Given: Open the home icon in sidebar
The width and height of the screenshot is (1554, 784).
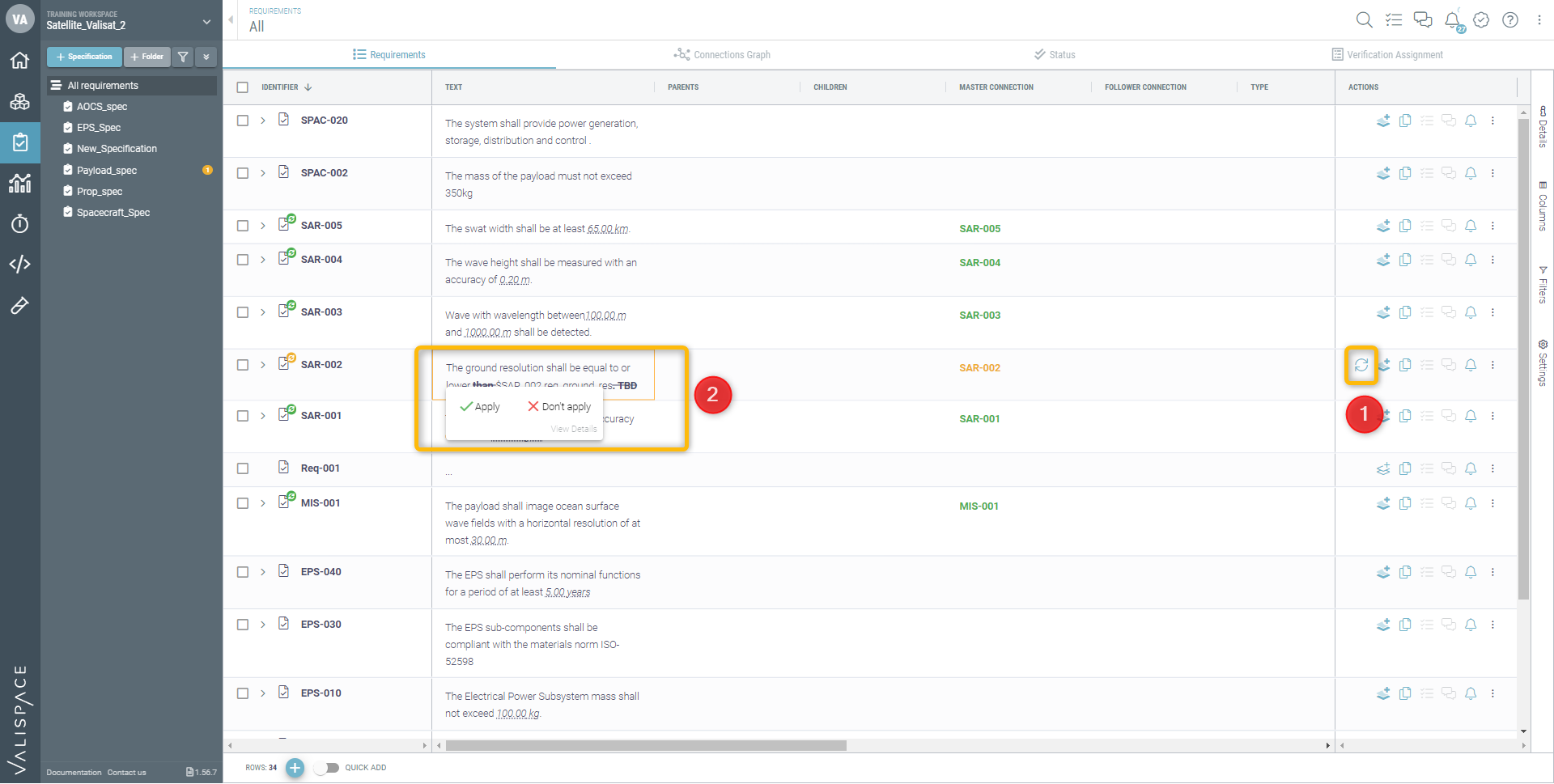Looking at the screenshot, I should click(x=20, y=61).
